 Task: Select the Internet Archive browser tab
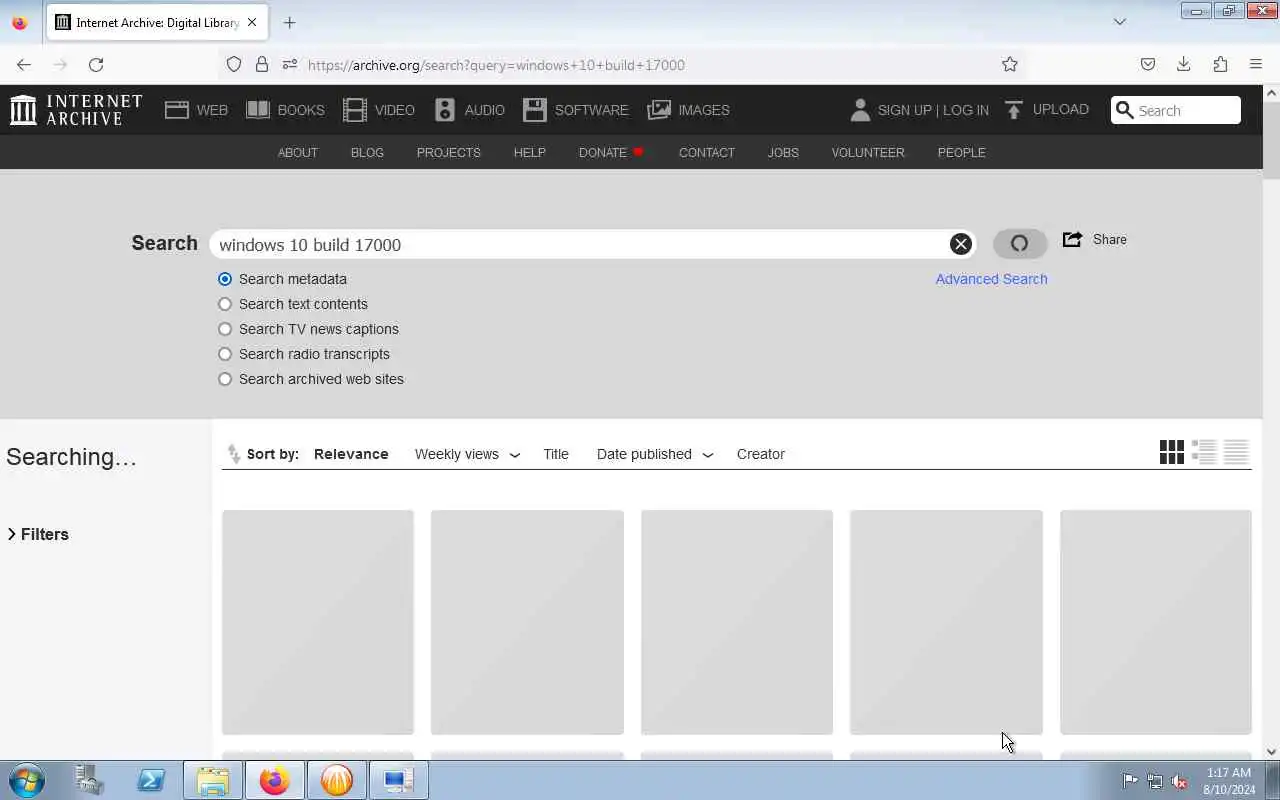[157, 22]
